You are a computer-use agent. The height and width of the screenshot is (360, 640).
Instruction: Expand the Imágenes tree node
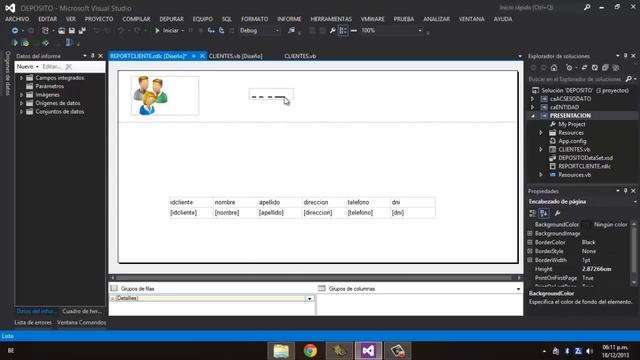coord(22,95)
